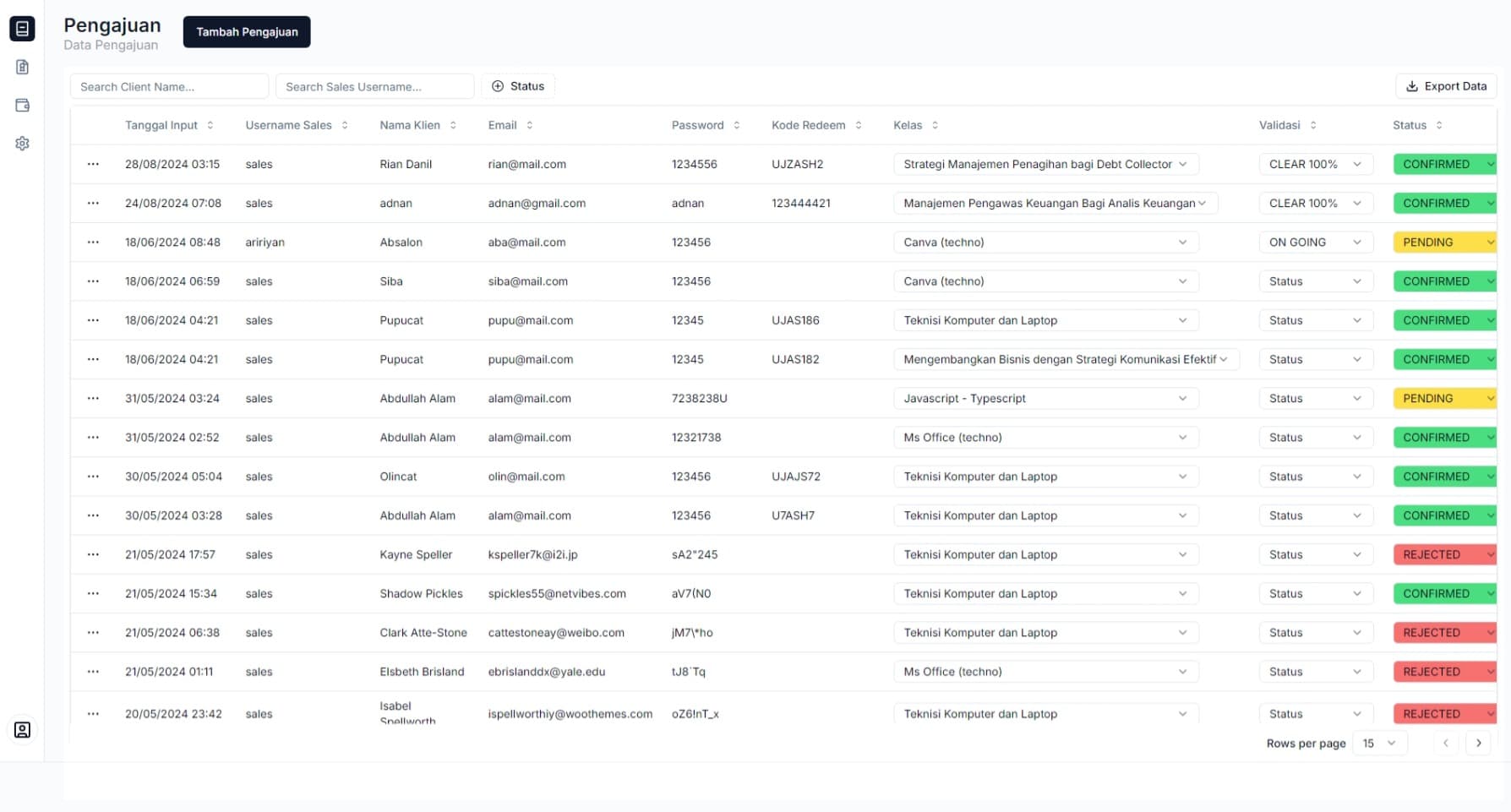Click the Tambah Pengajuan button
Screen dimensions: 1511x812
pos(247,32)
